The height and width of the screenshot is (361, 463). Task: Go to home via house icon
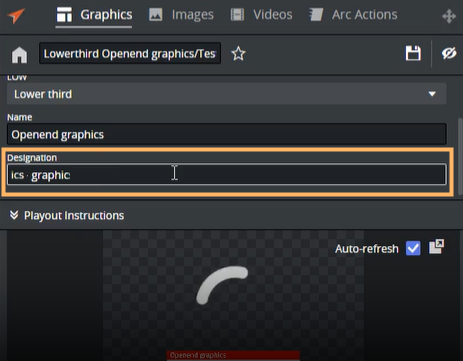(19, 54)
